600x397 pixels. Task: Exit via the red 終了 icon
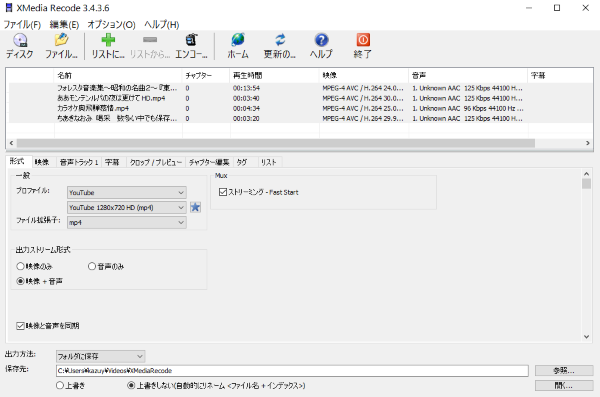[363, 46]
